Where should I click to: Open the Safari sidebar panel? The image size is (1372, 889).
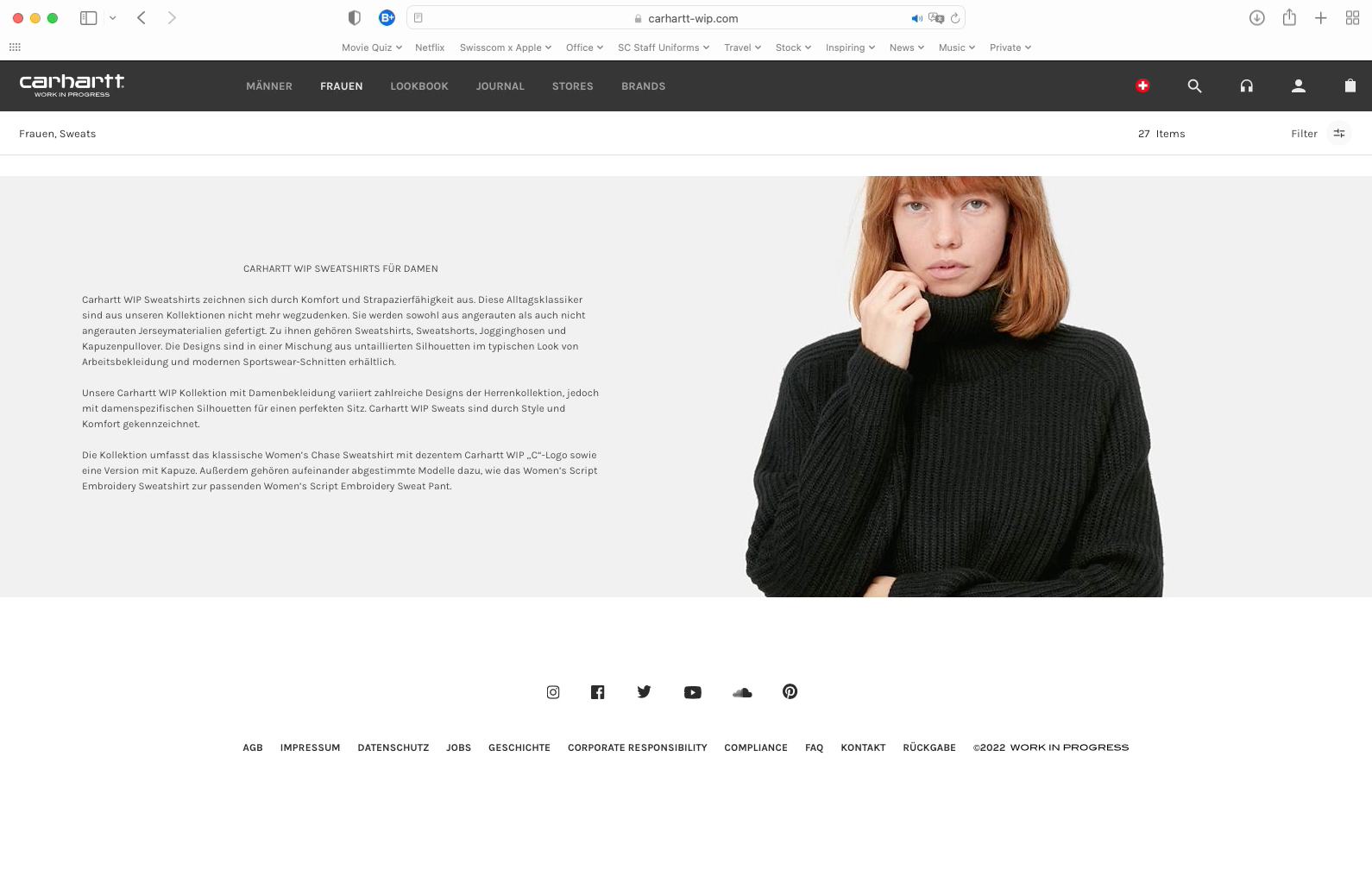(88, 18)
